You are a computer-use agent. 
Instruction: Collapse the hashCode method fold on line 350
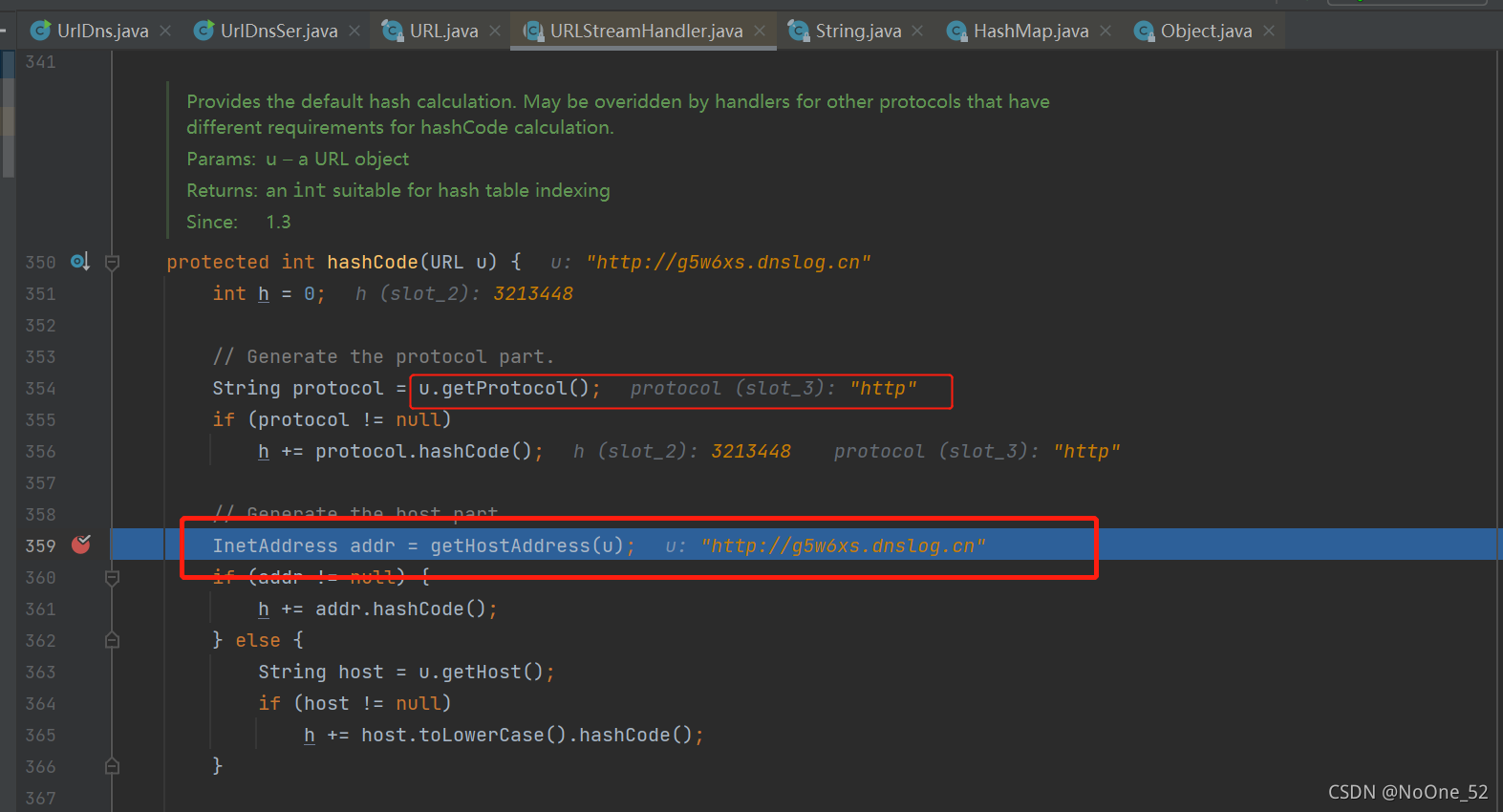click(112, 262)
